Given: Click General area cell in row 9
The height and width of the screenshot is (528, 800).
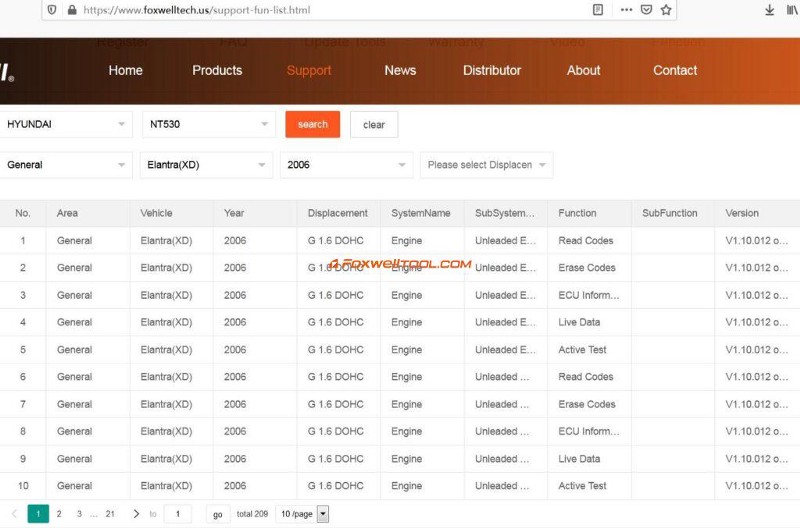Looking at the screenshot, I should point(74,459).
